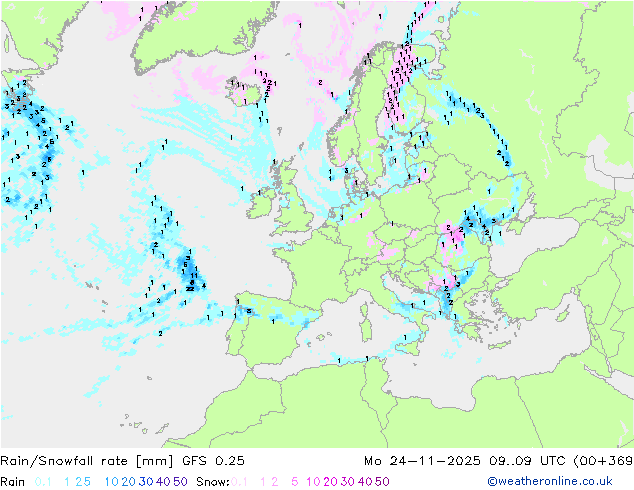Select the snow legend 0.1 value

click(x=239, y=482)
